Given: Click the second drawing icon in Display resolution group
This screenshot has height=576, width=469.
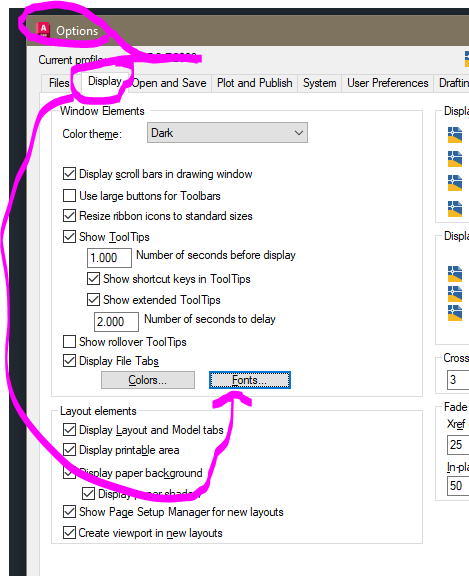Looking at the screenshot, I should 455,159.
